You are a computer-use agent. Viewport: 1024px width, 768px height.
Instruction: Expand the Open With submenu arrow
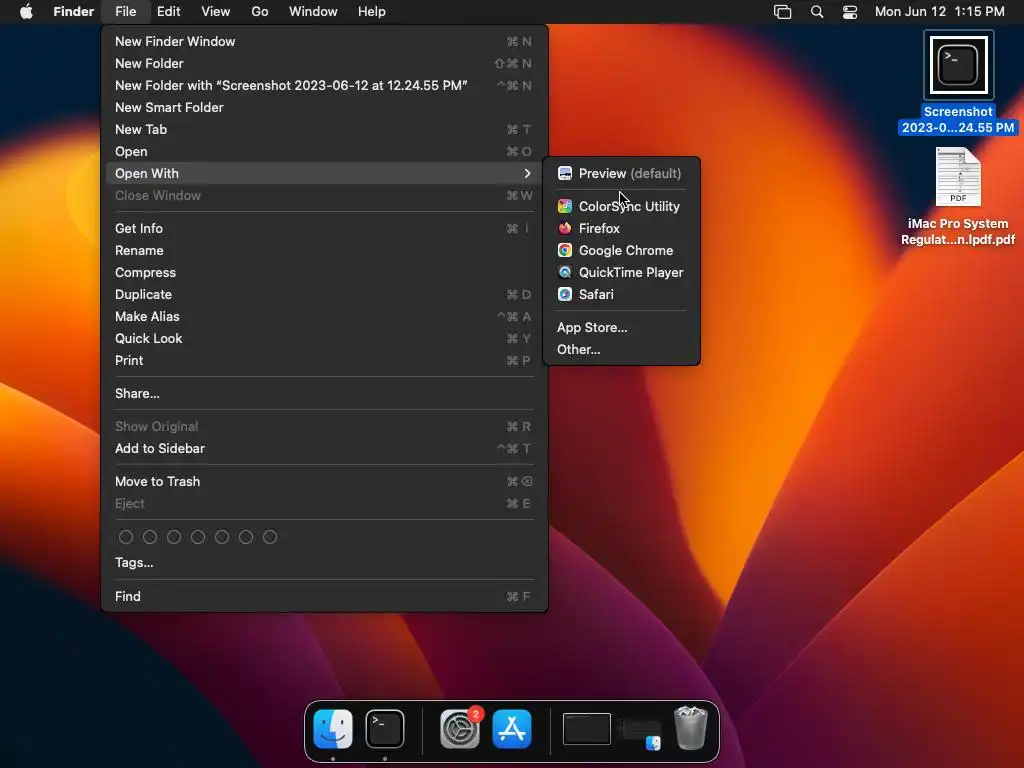coord(527,173)
